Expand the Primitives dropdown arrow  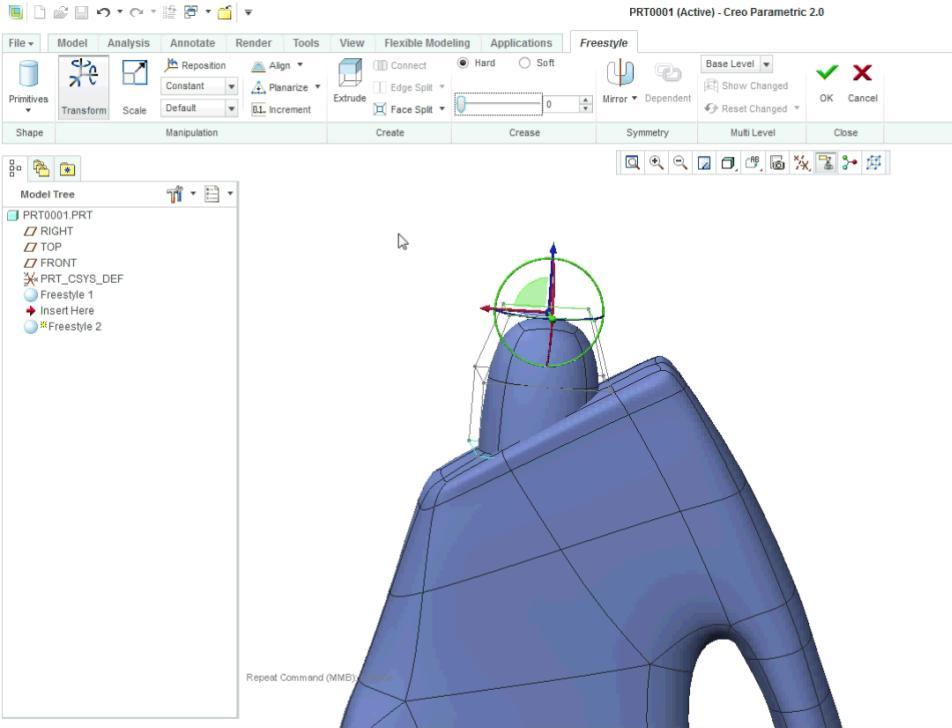click(28, 111)
